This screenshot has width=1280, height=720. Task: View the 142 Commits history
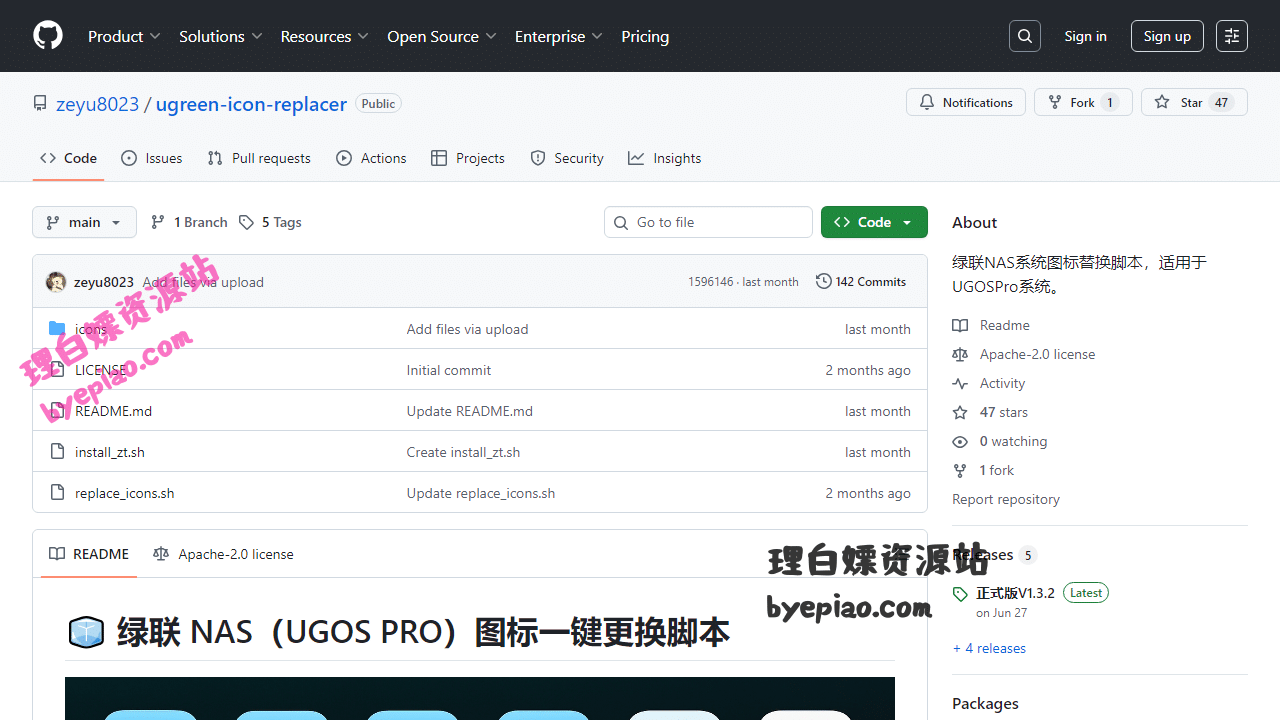coord(861,282)
